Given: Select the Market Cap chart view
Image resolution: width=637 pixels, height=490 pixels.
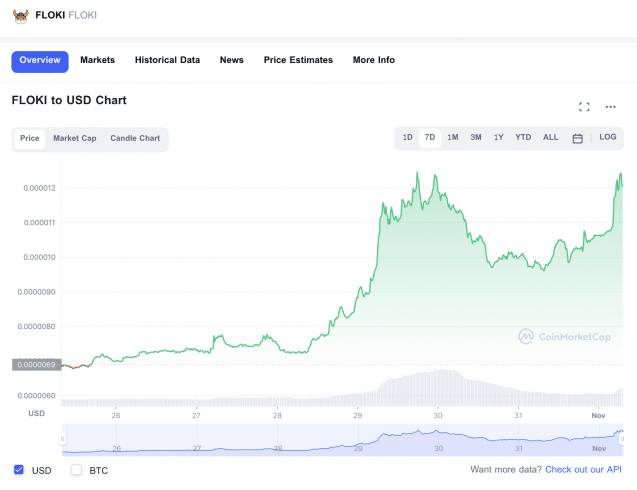Looking at the screenshot, I should (75, 139).
